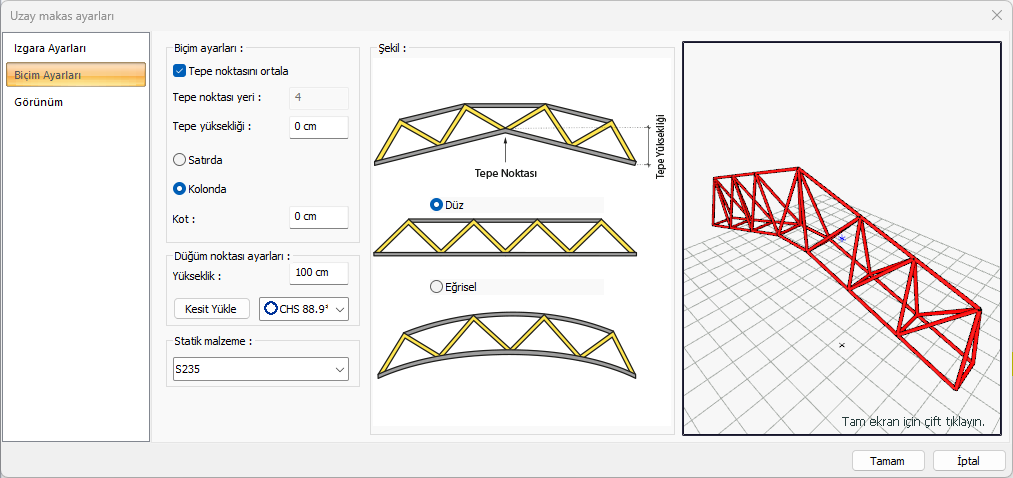
Task: Switch to the Görünüm page
Action: (x=40, y=101)
